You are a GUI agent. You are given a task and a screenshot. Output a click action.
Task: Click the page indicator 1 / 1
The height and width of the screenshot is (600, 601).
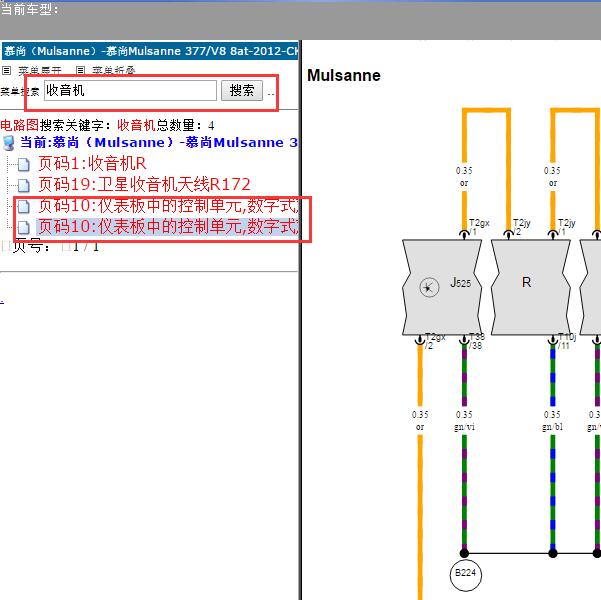[x=85, y=247]
